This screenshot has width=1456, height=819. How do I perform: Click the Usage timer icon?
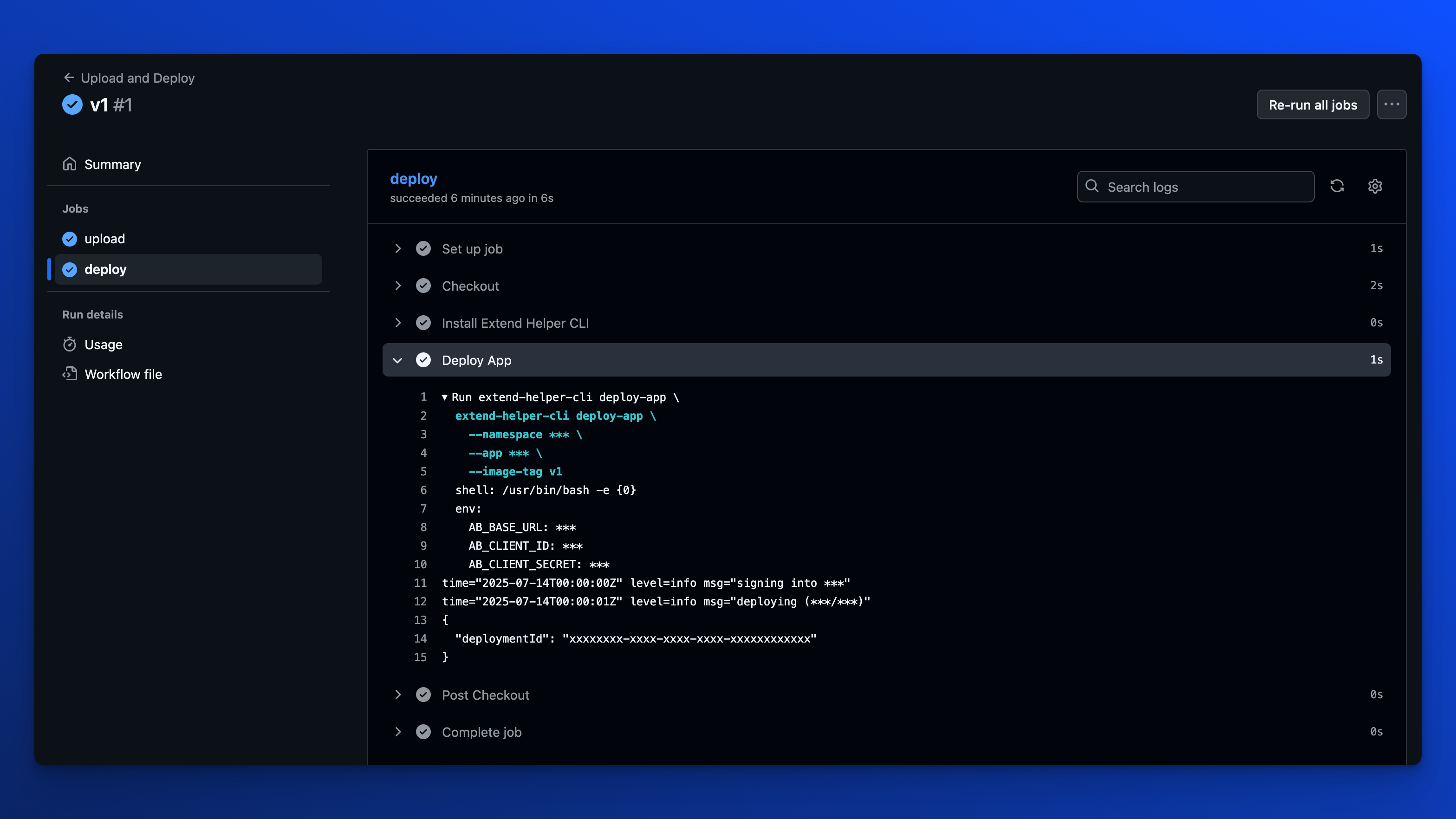(x=69, y=344)
